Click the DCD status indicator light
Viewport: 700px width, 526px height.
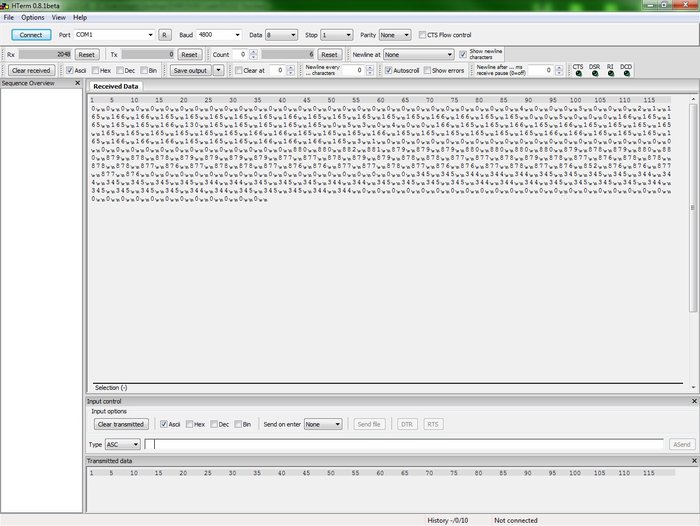[626, 74]
